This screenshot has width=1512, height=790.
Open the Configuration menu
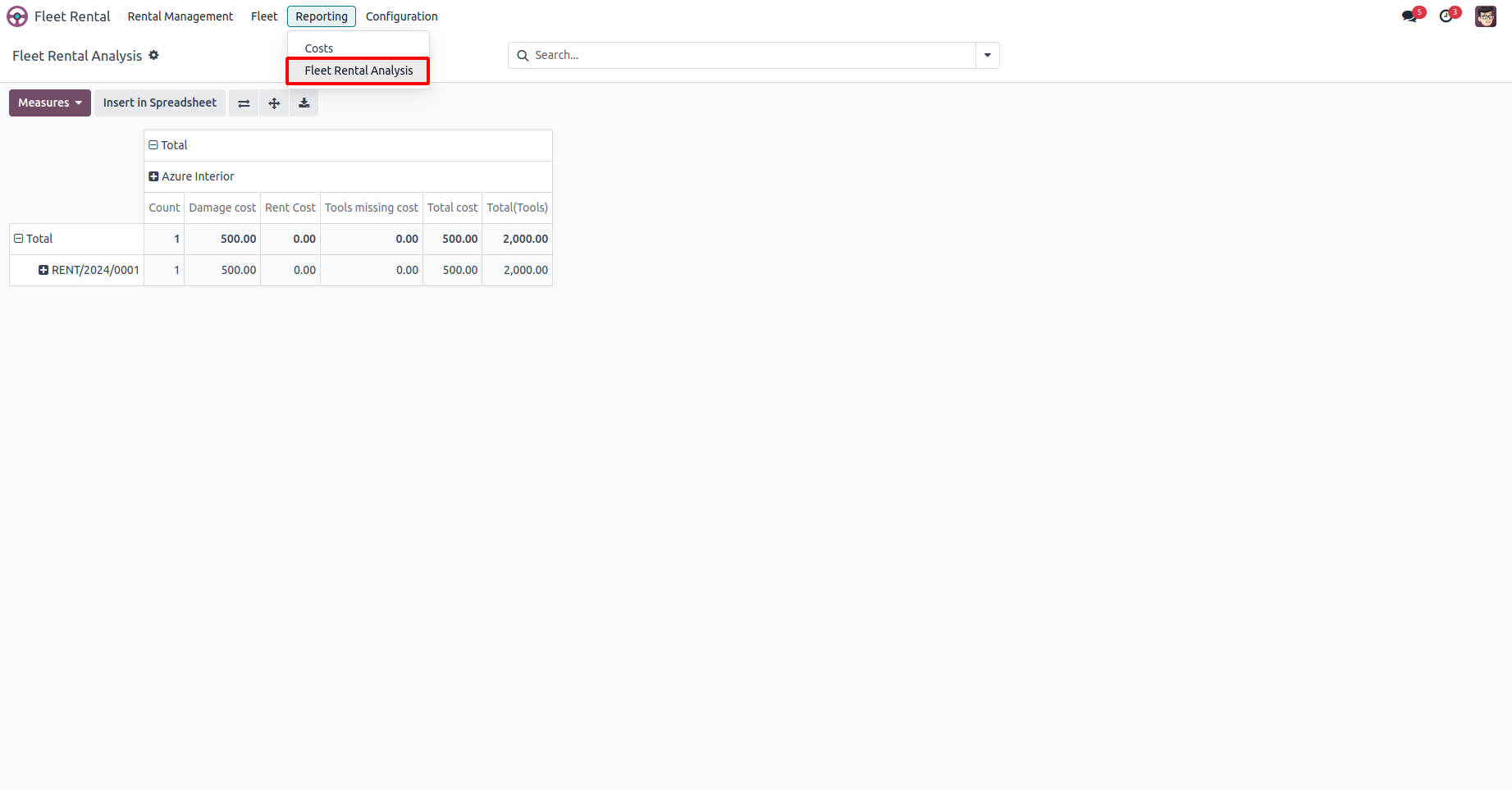click(x=401, y=16)
